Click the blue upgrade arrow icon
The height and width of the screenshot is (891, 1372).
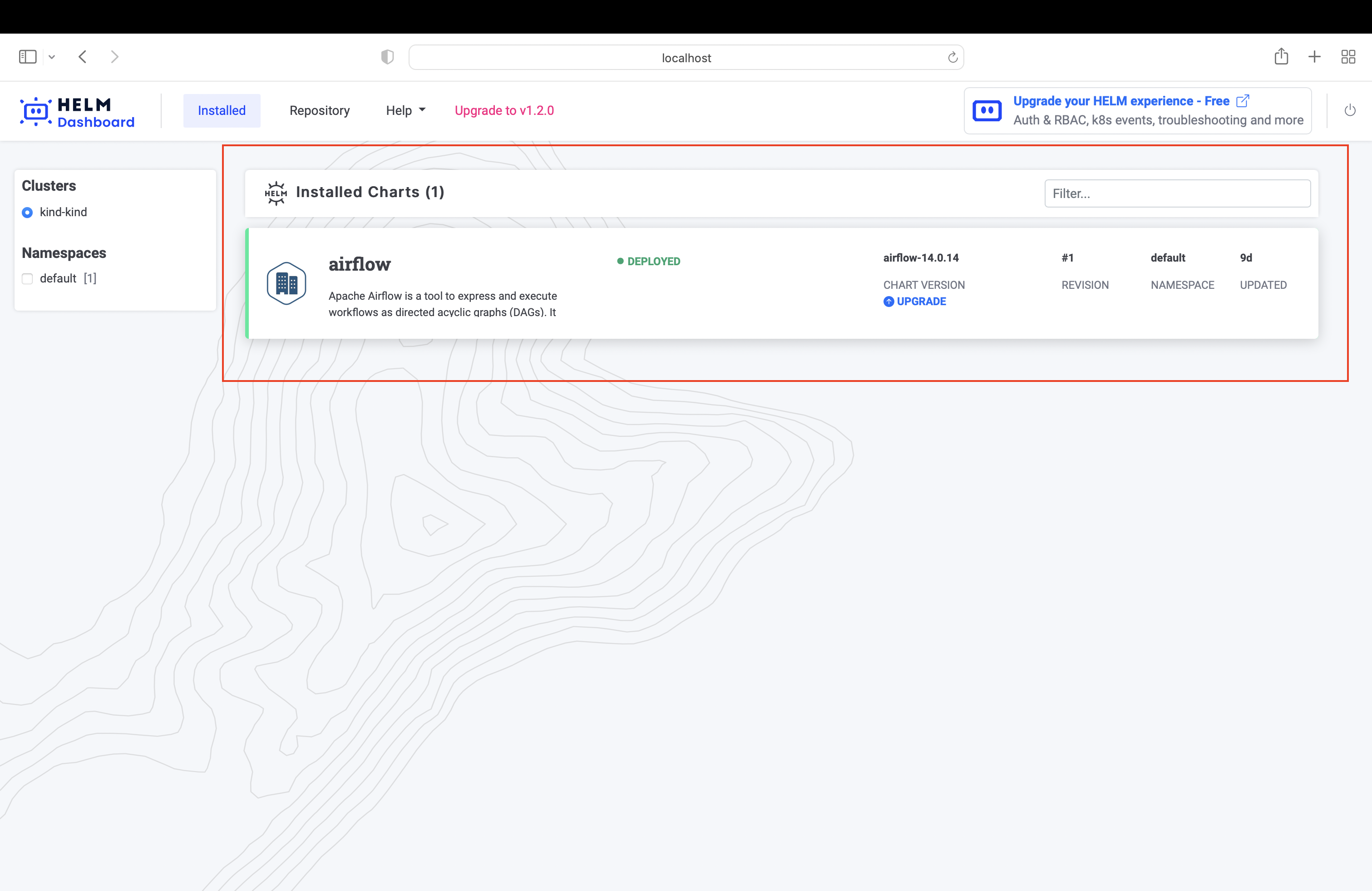888,302
